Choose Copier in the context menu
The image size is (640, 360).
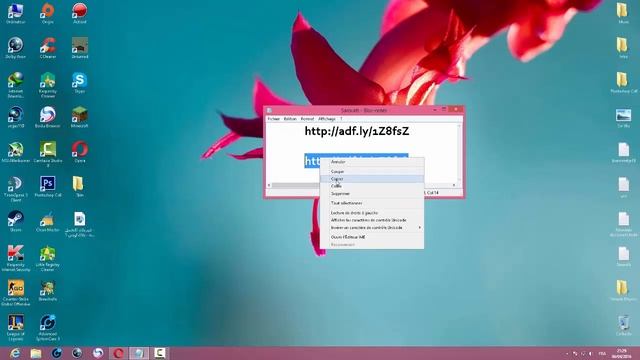click(371, 179)
